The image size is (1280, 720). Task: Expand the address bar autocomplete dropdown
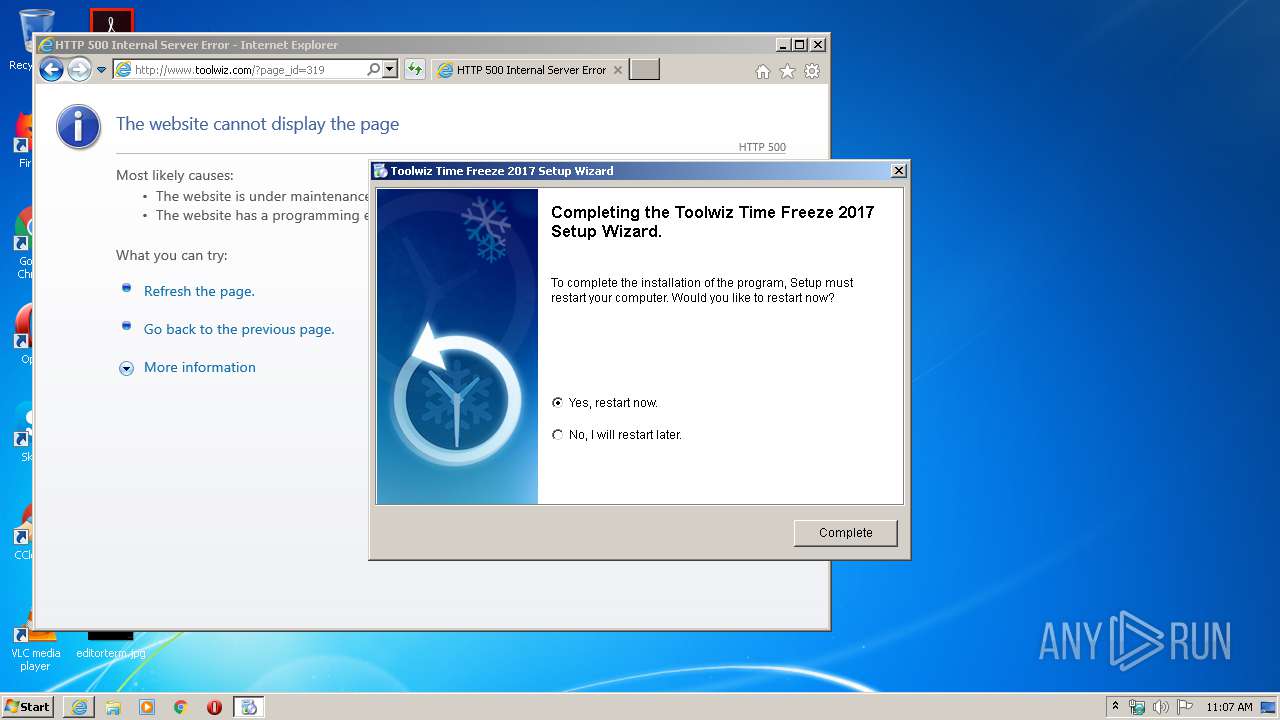point(390,70)
